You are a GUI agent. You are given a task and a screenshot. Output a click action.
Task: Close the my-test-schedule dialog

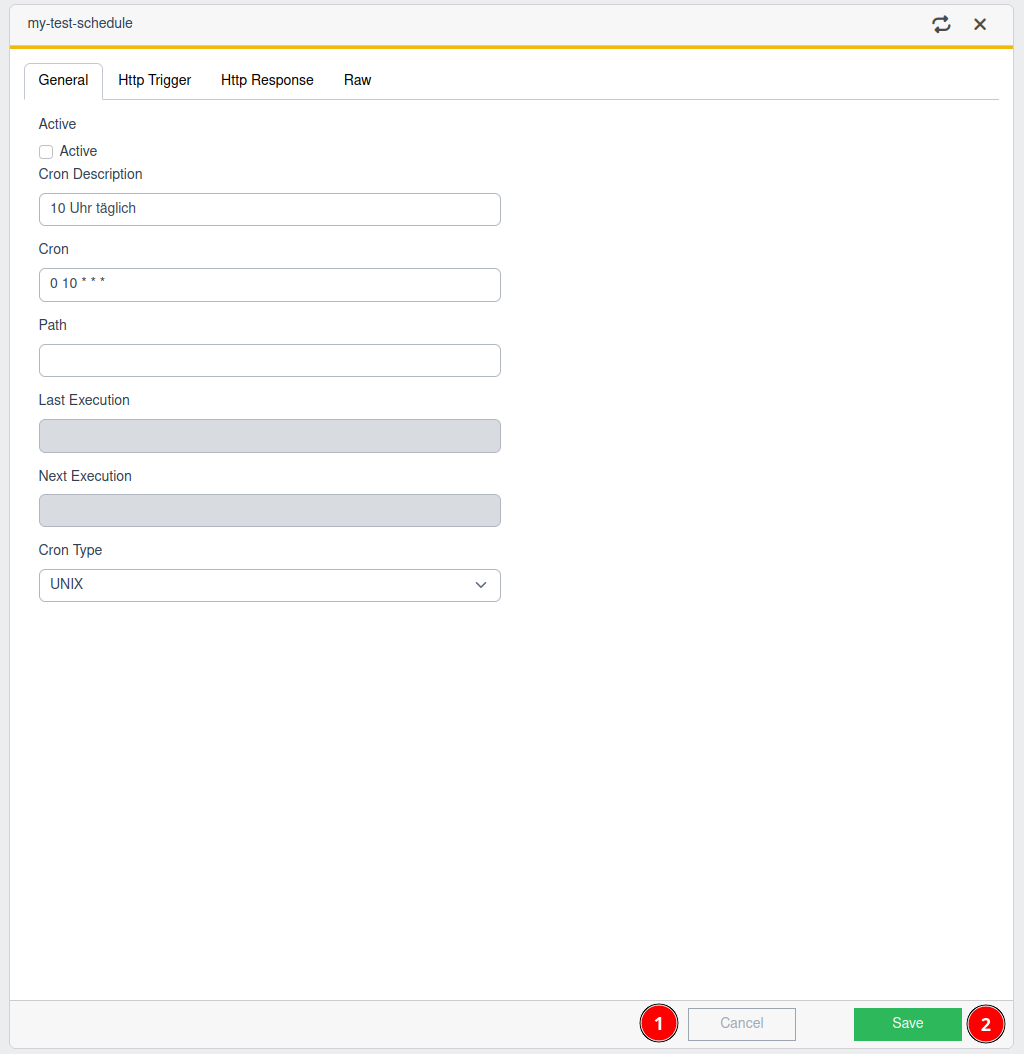(980, 24)
